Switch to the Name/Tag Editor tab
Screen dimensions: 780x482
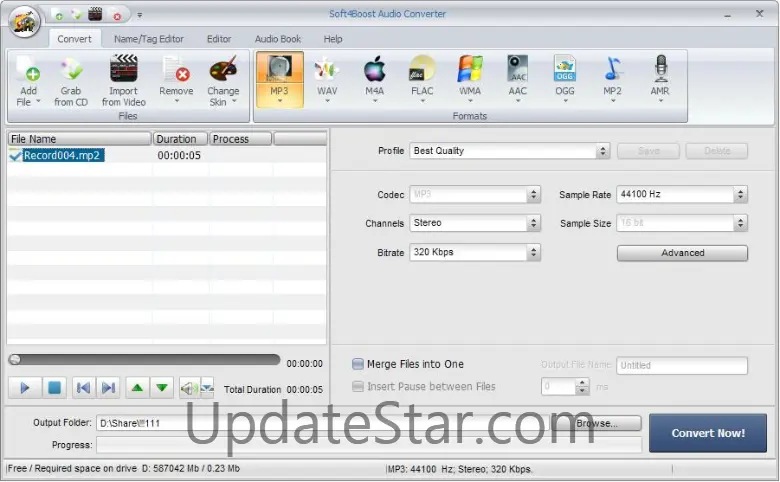click(x=149, y=39)
